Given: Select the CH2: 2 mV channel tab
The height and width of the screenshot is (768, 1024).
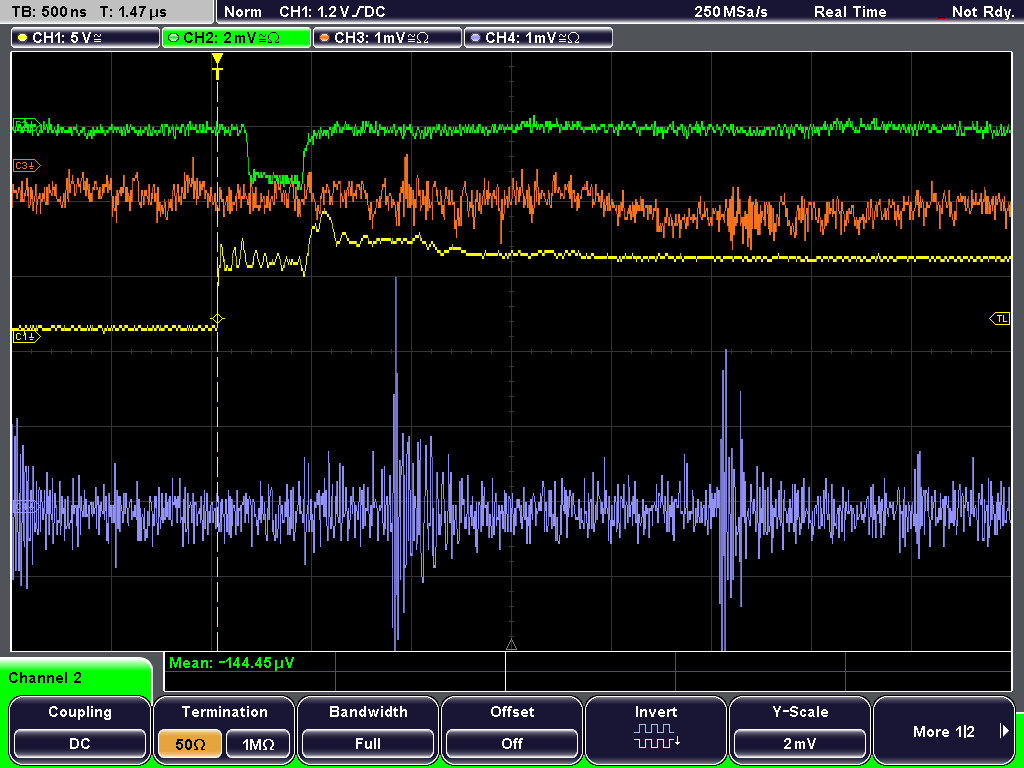Looking at the screenshot, I should (236, 38).
